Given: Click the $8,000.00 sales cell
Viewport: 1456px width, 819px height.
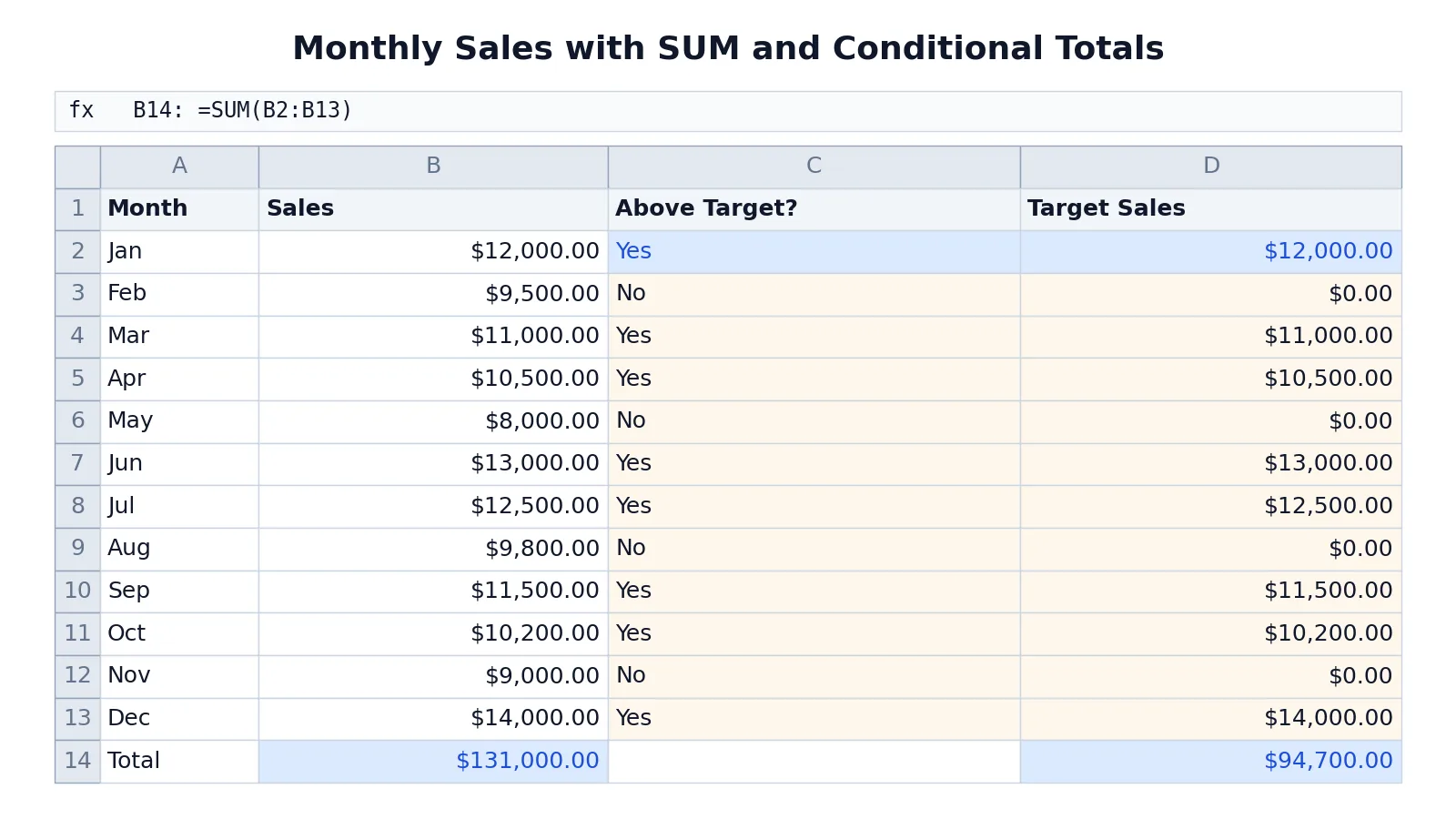Looking at the screenshot, I should (x=433, y=421).
